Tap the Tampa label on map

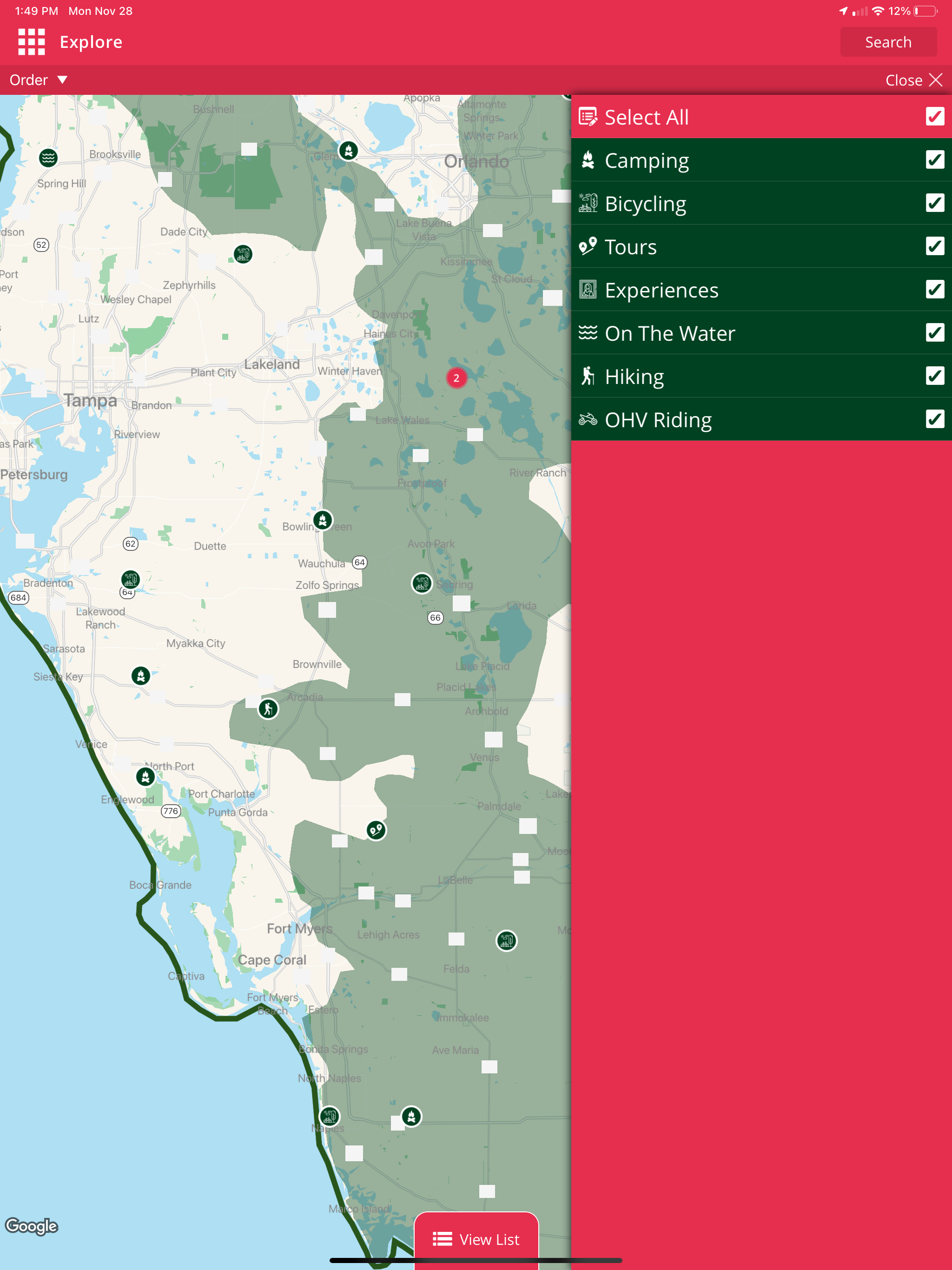(90, 400)
